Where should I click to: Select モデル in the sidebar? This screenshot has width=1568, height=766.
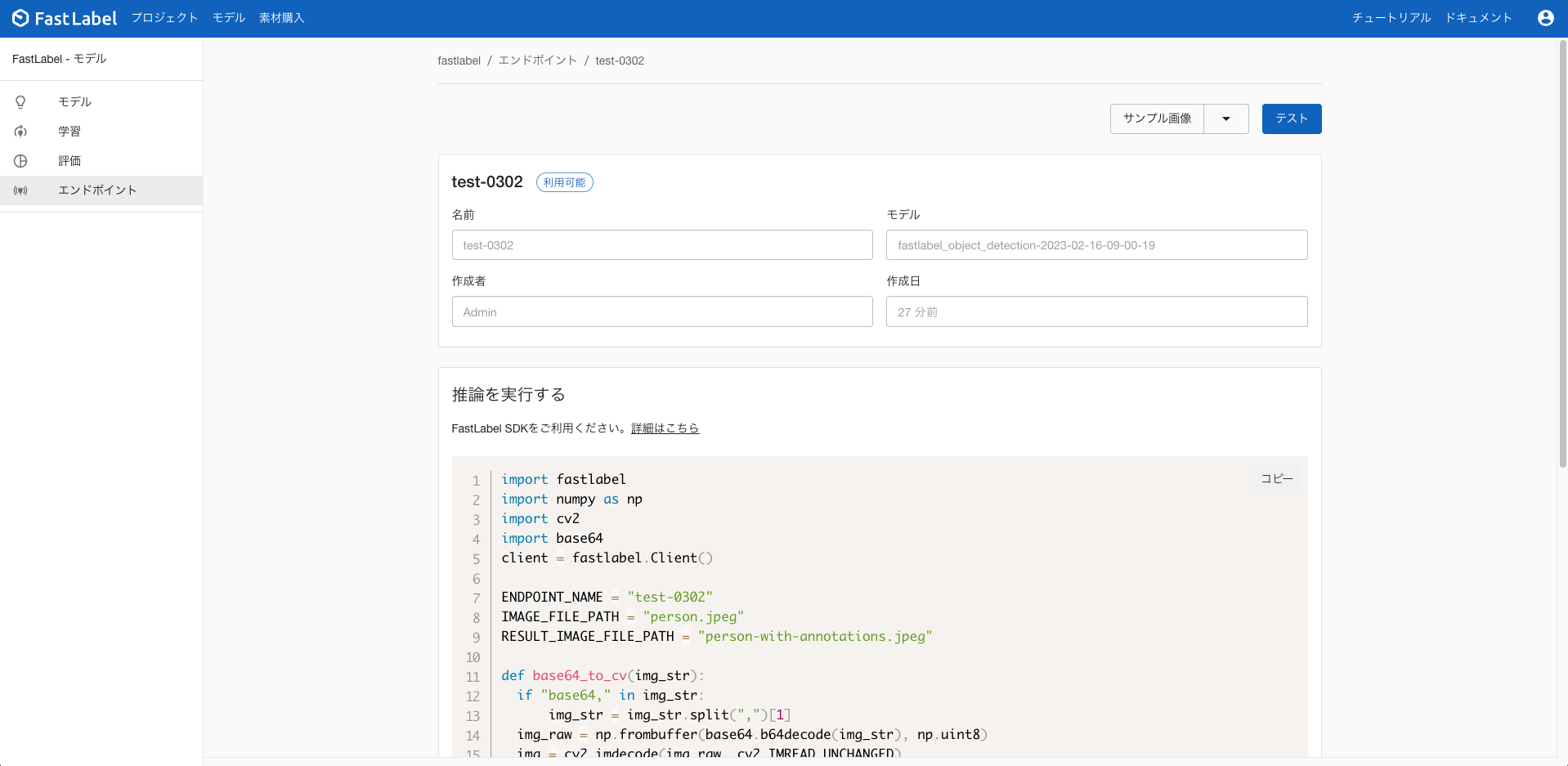click(x=101, y=102)
